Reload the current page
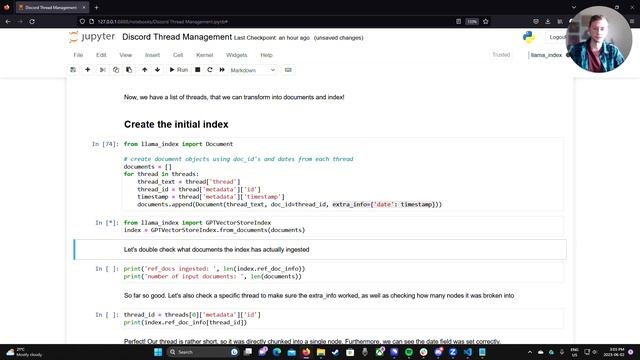The width and height of the screenshot is (640, 360). pos(32,21)
